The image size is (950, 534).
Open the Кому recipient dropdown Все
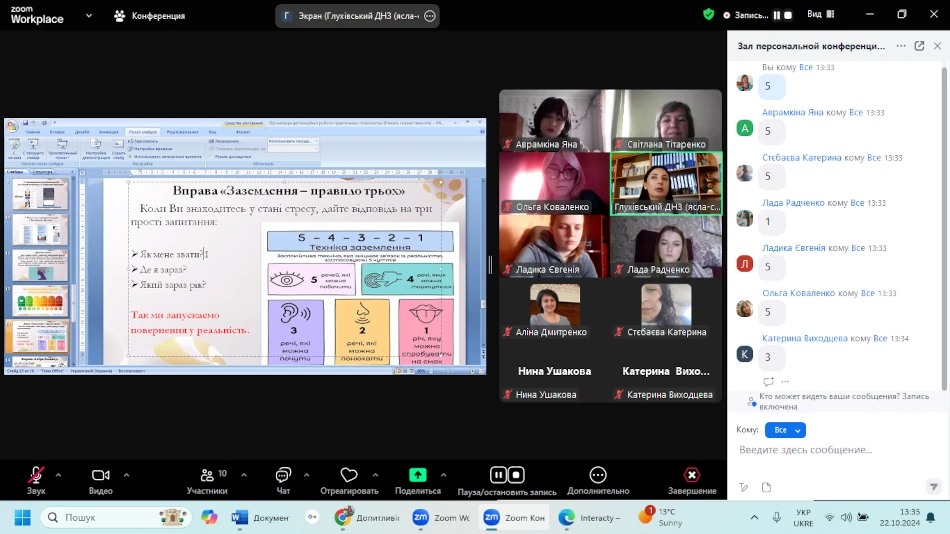785,430
